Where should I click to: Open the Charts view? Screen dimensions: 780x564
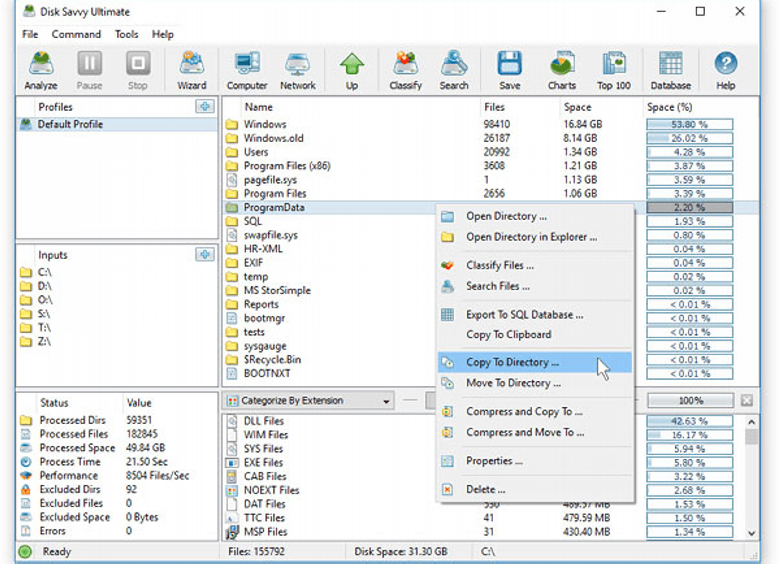(x=562, y=70)
